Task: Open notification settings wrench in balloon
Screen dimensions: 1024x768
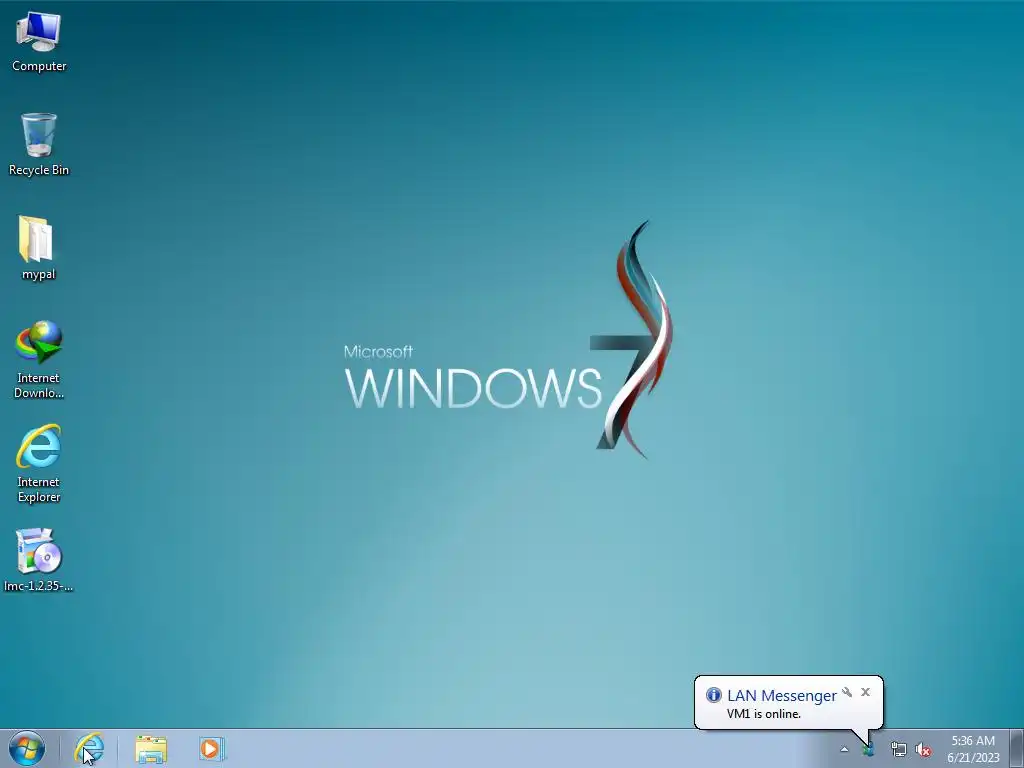Action: (x=847, y=692)
